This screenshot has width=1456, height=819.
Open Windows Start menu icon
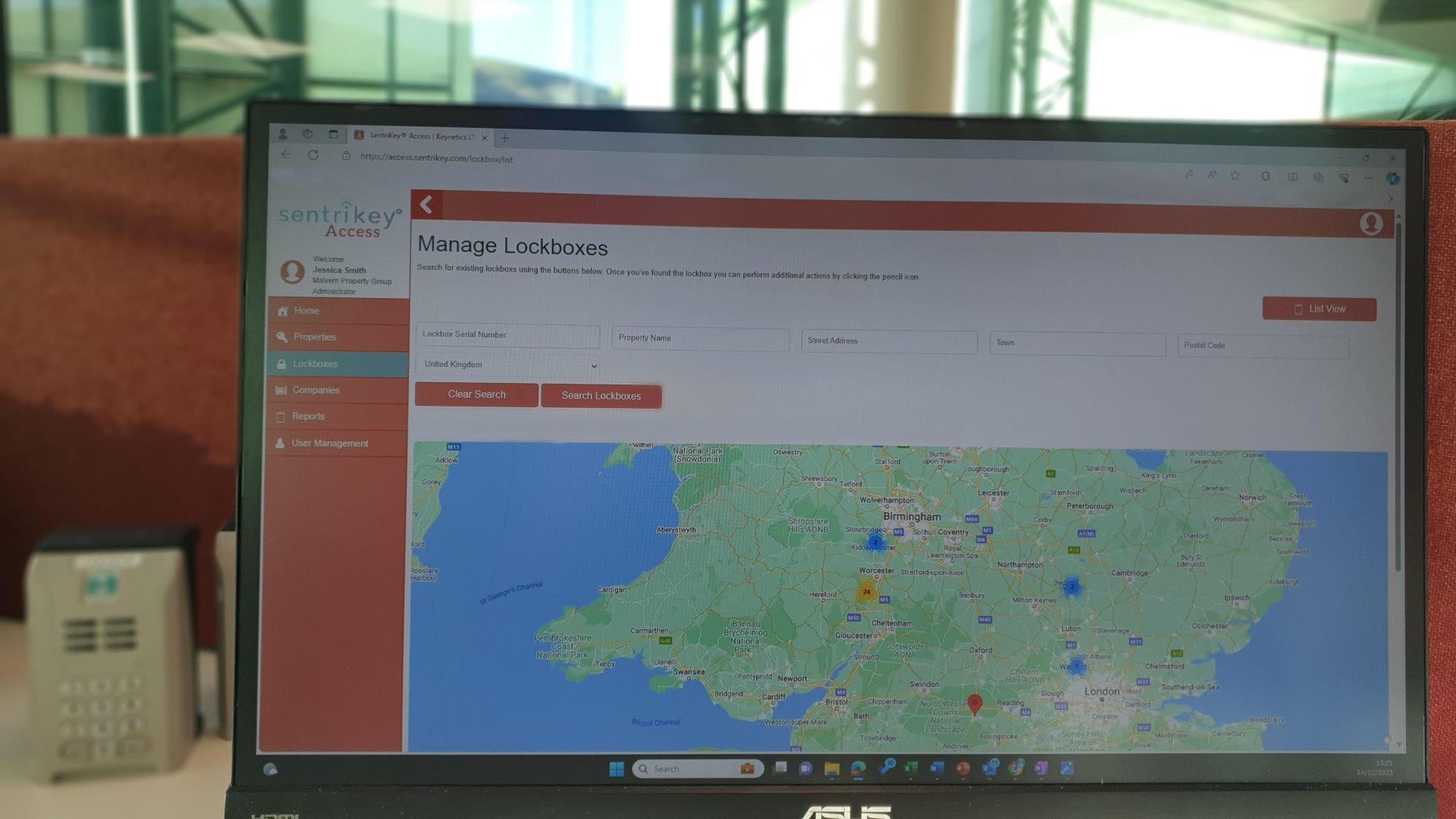coord(617,769)
